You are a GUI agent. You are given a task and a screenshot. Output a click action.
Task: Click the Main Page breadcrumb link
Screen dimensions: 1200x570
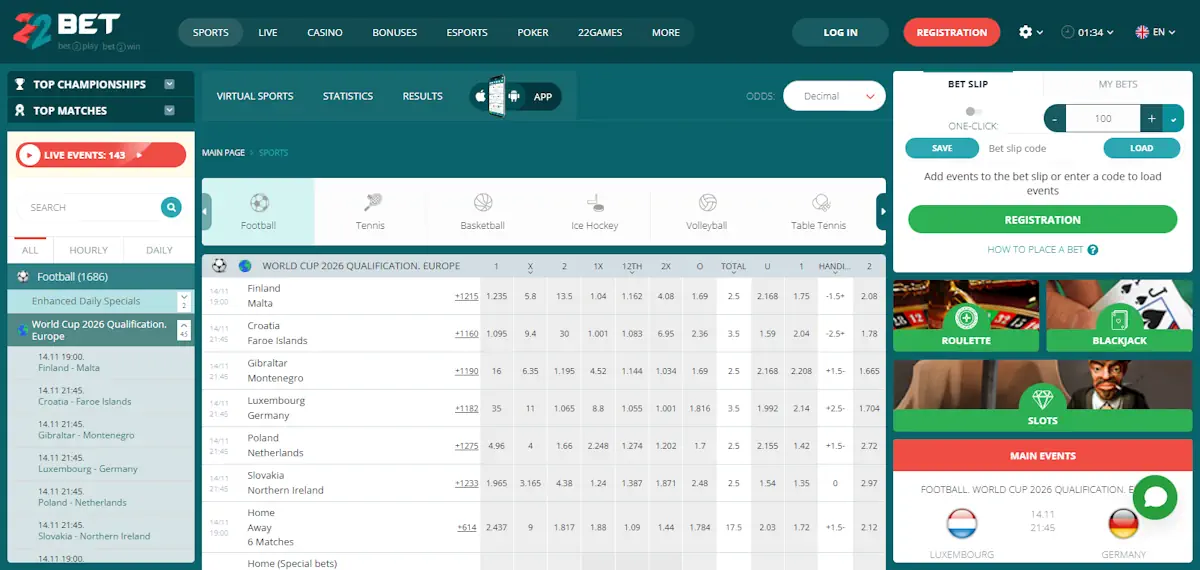(x=223, y=153)
